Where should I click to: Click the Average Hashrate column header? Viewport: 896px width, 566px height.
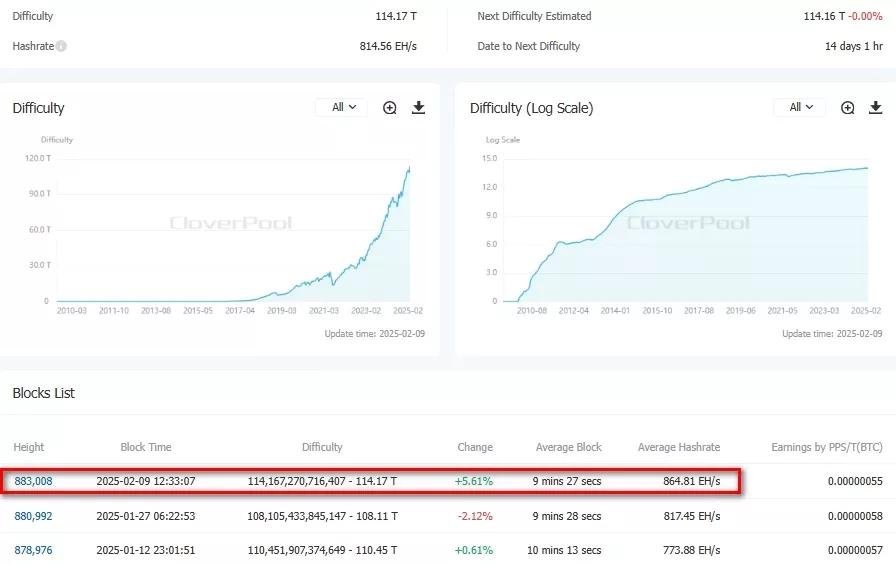679,447
